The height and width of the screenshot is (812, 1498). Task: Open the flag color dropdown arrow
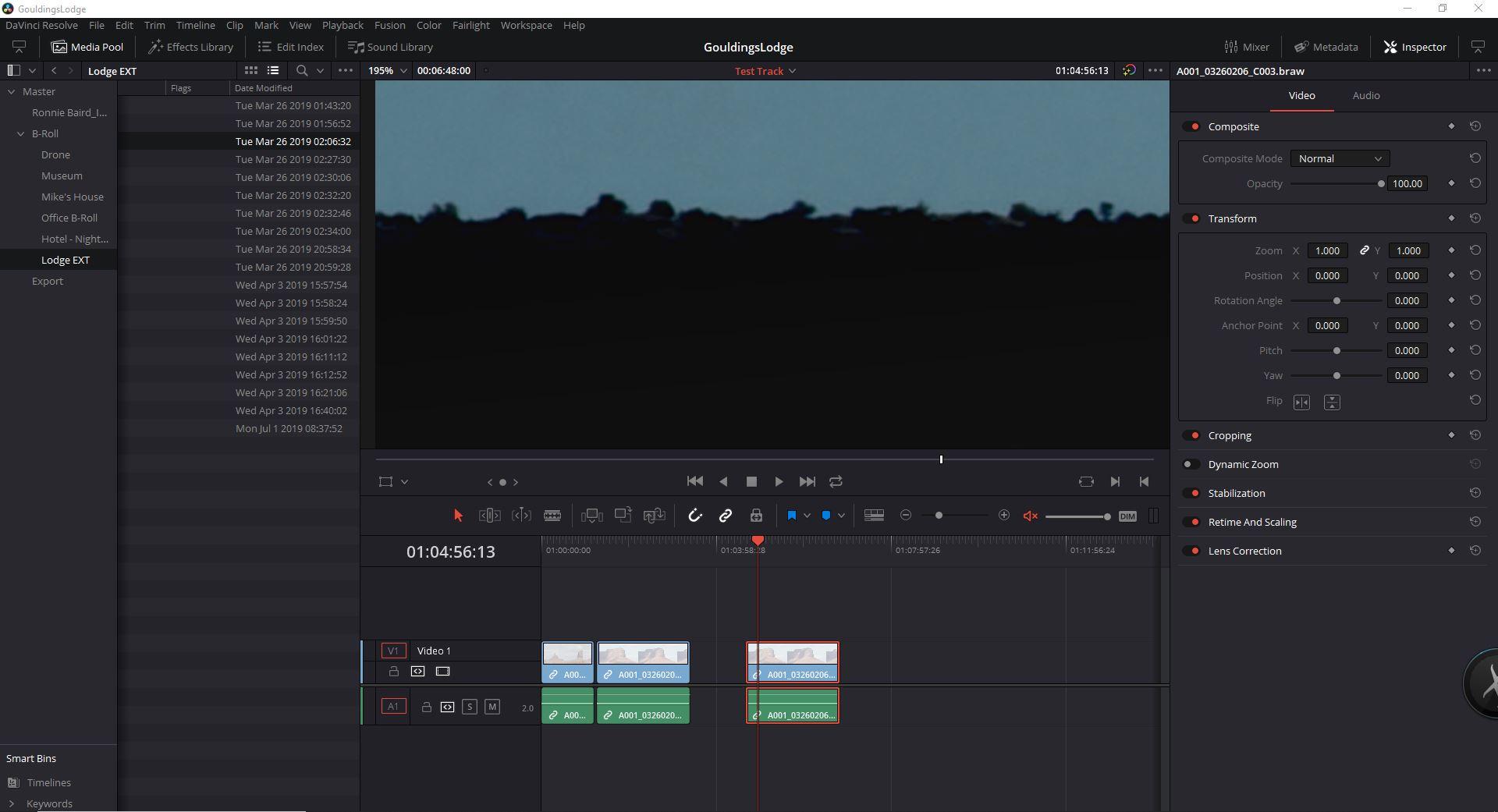(x=807, y=516)
